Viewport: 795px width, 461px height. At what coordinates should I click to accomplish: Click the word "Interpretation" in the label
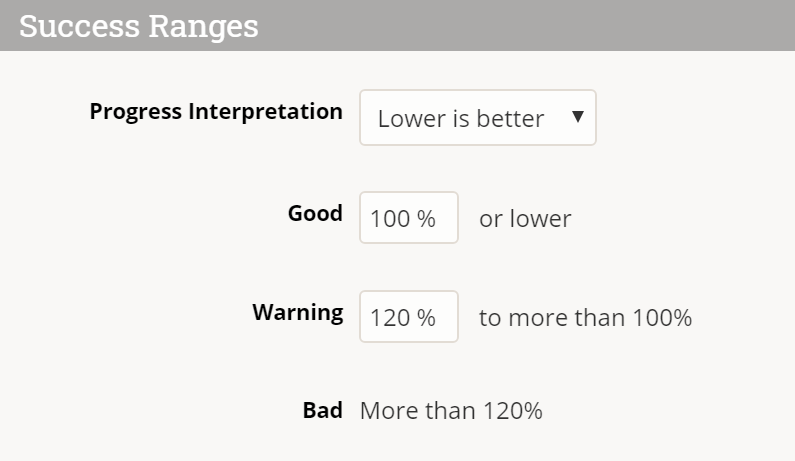tap(265, 111)
